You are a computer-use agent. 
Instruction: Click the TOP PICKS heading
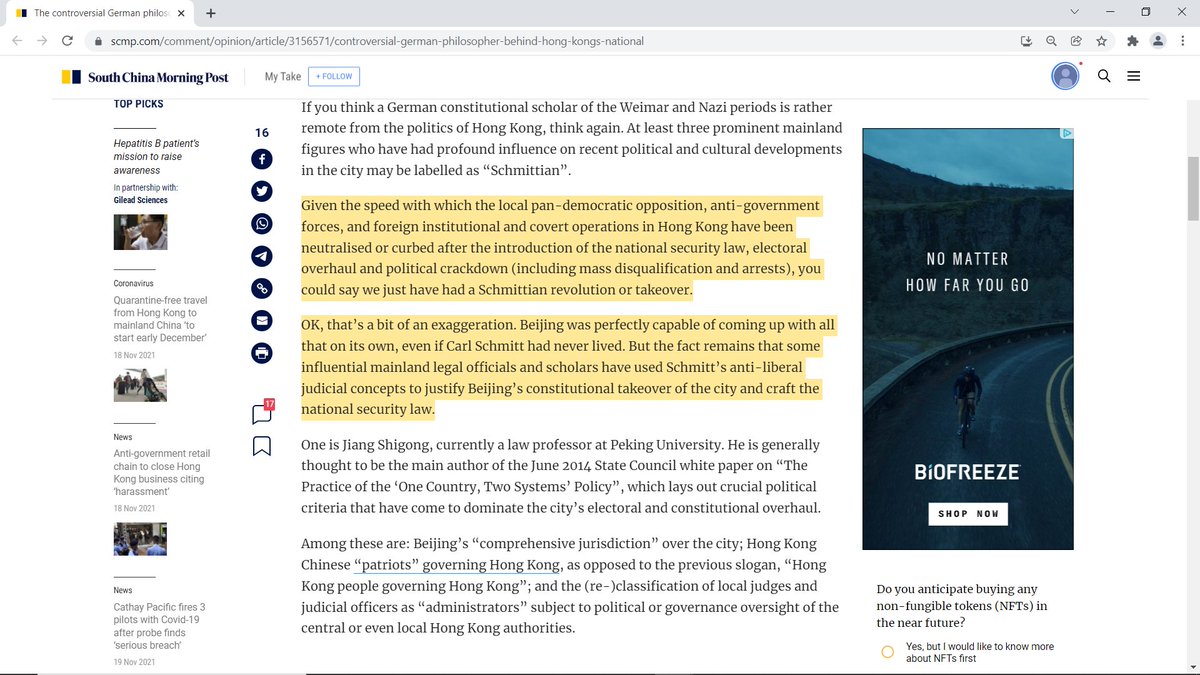coord(138,104)
